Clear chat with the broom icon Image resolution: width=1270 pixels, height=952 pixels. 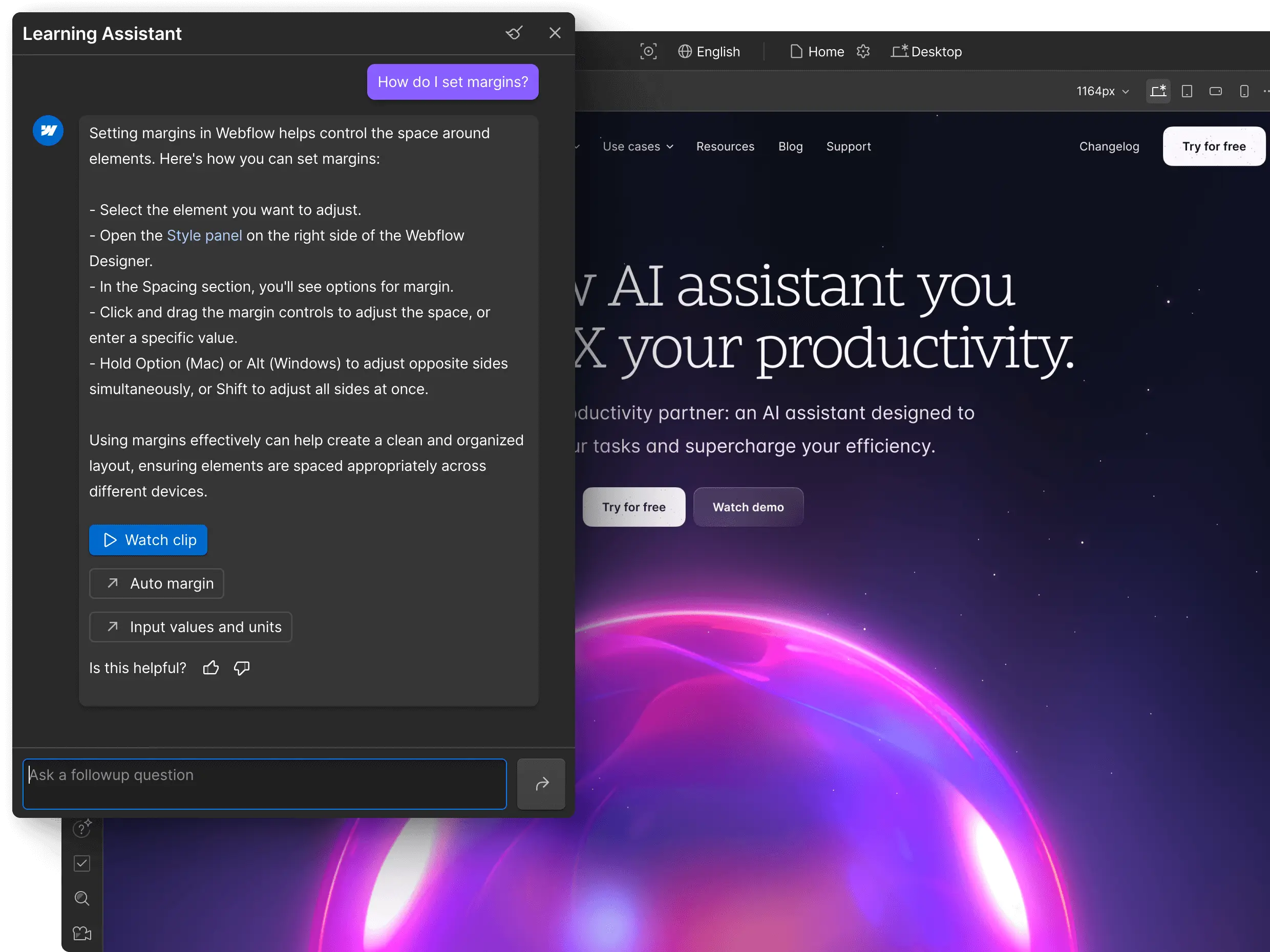(514, 33)
